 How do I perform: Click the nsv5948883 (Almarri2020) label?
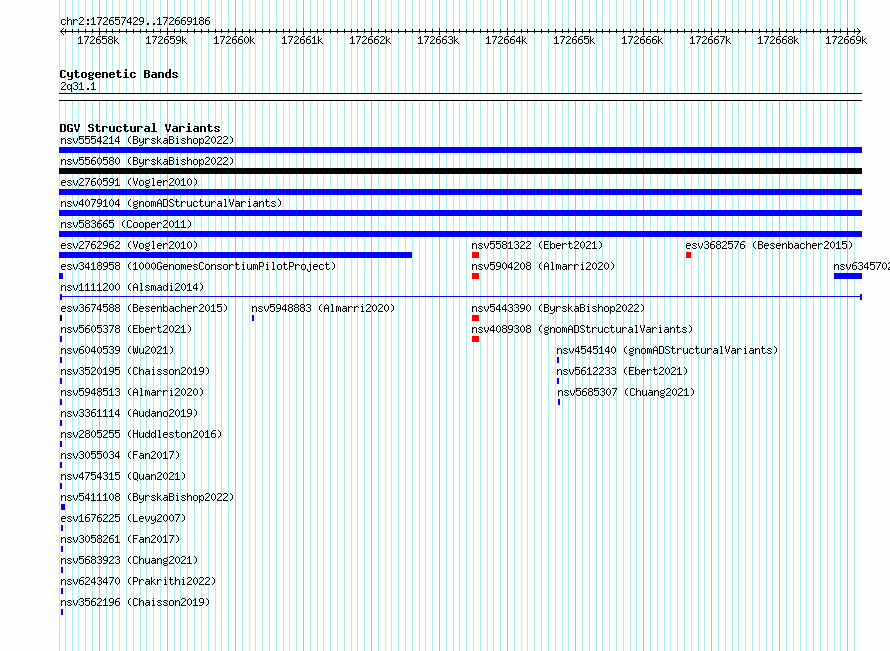[323, 308]
